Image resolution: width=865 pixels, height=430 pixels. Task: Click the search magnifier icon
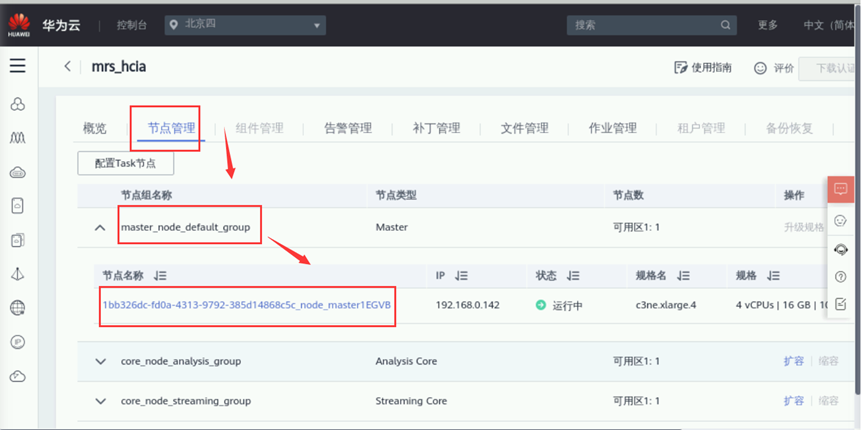(x=725, y=25)
